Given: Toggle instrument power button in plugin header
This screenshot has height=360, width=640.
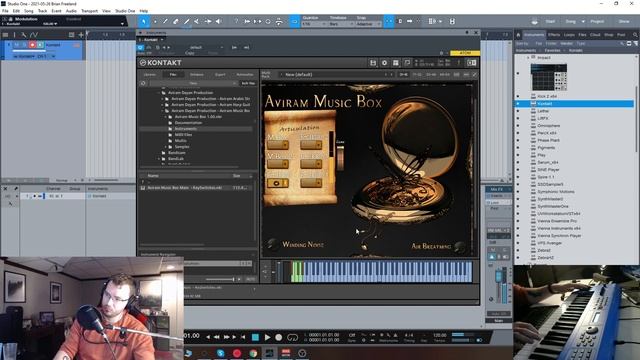Looking at the screenshot, I should (140, 47).
